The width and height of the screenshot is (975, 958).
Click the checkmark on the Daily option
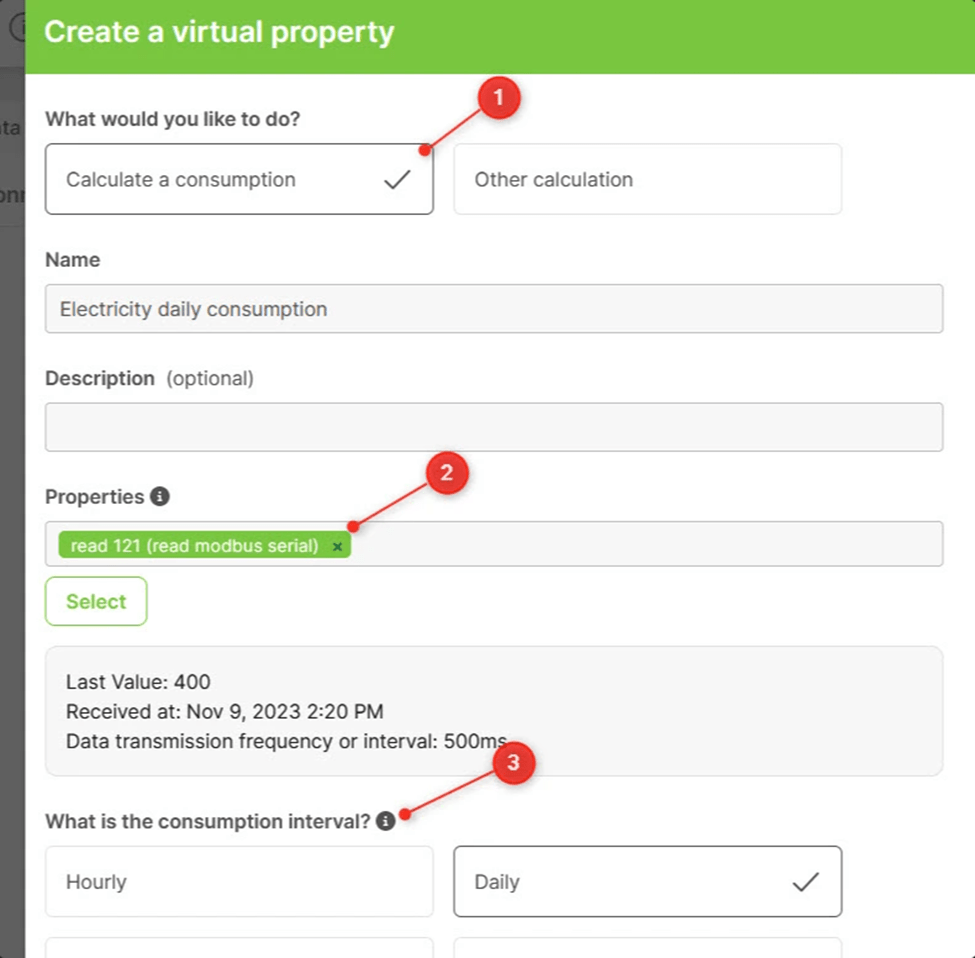(805, 882)
